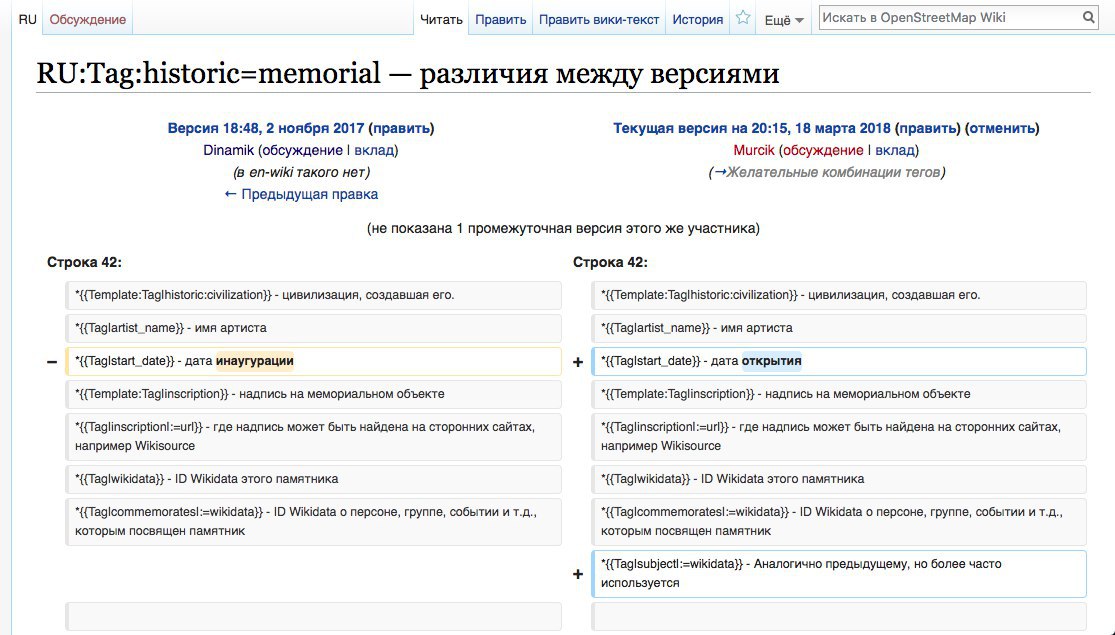Open the Править вики-текст tab
The width and height of the screenshot is (1115, 635).
599,19
